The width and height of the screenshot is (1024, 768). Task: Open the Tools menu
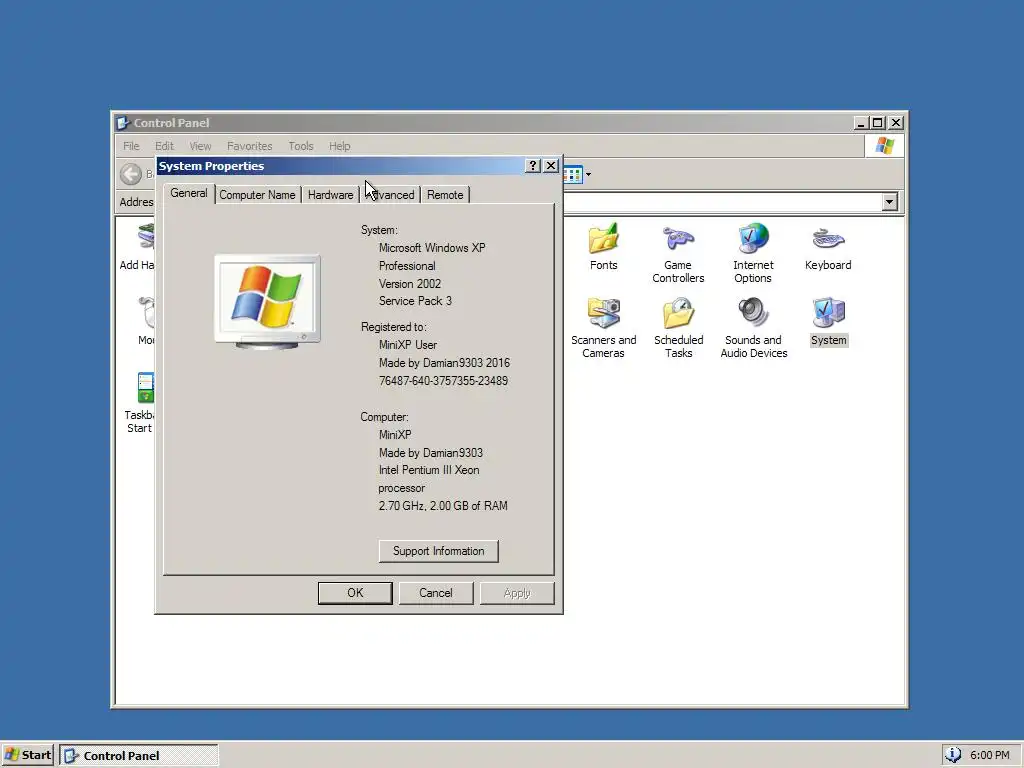click(301, 146)
